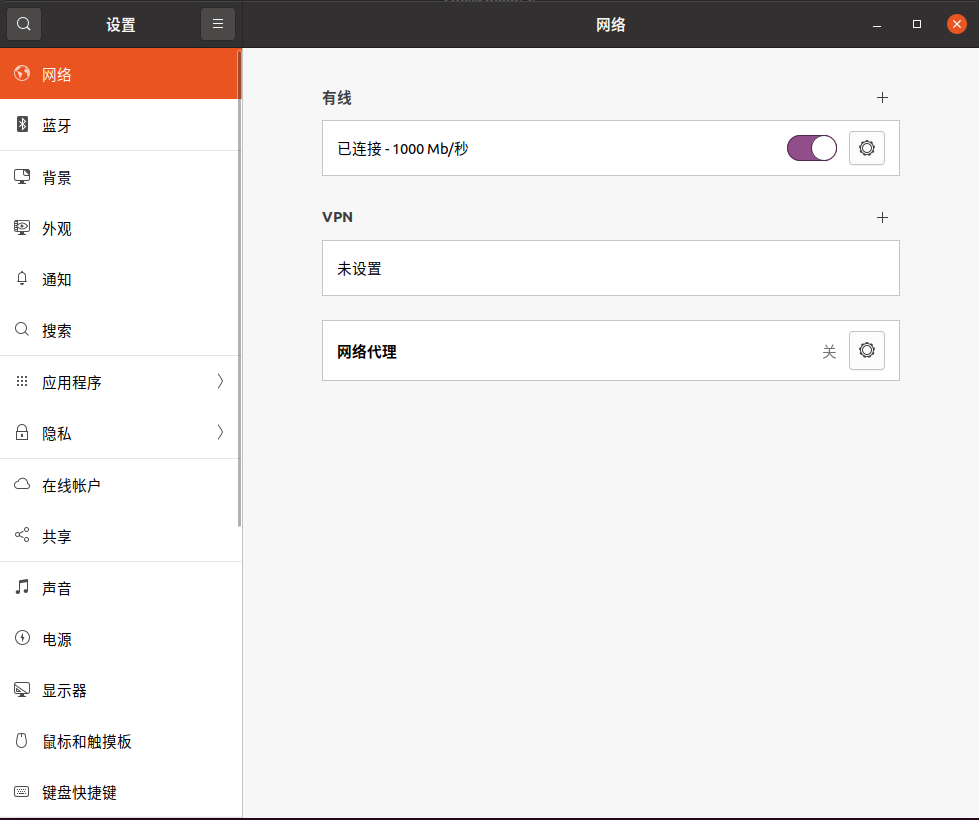Viewport: 979px width, 820px height.
Task: Toggle off the wired network connection switch
Action: (812, 147)
